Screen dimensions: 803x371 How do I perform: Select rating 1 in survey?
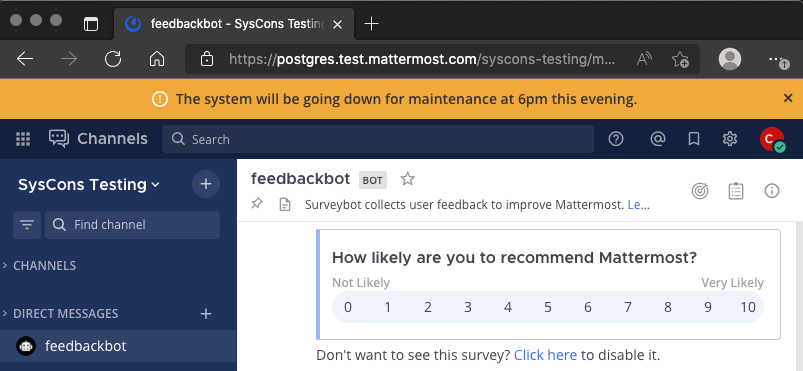tap(388, 307)
